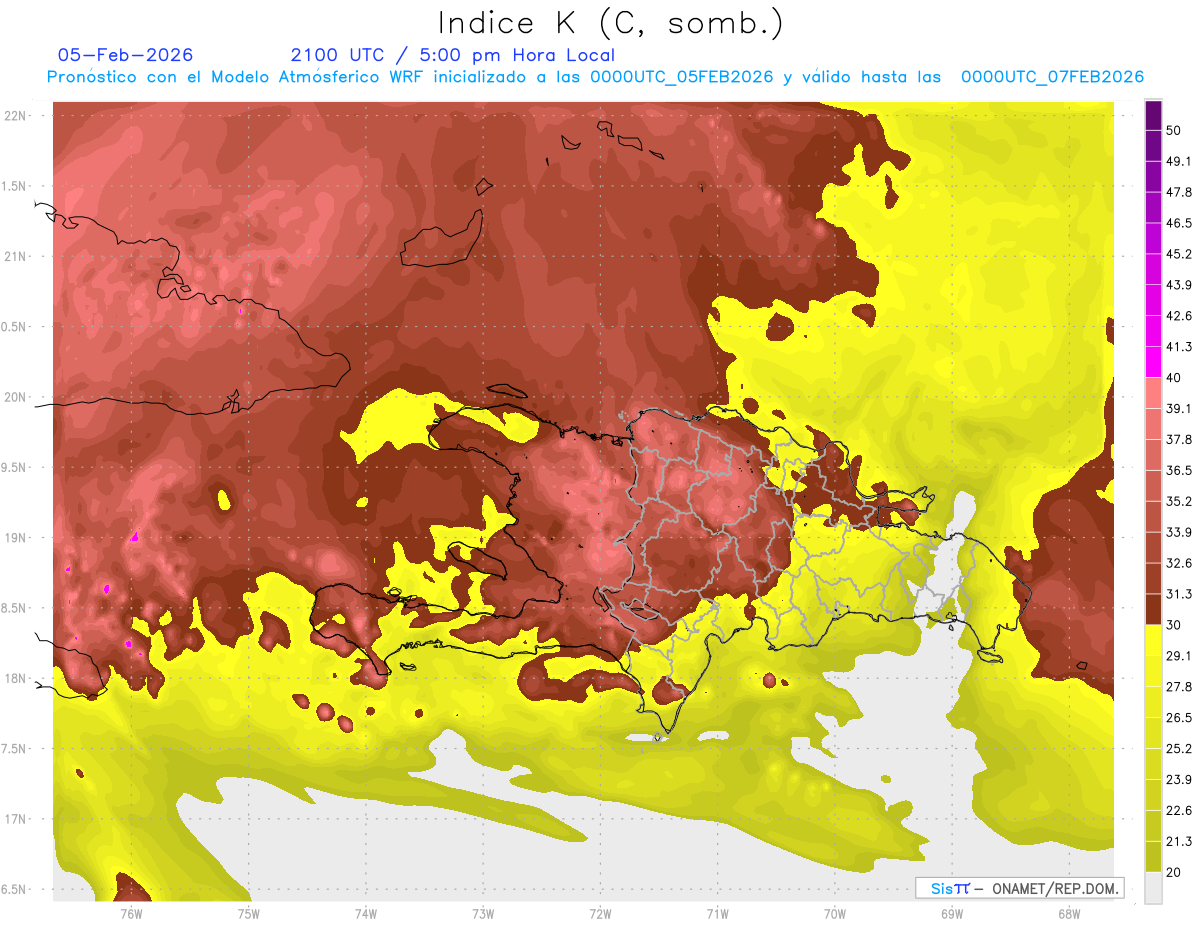Click the "20N" latitude axis label

[x=15, y=397]
